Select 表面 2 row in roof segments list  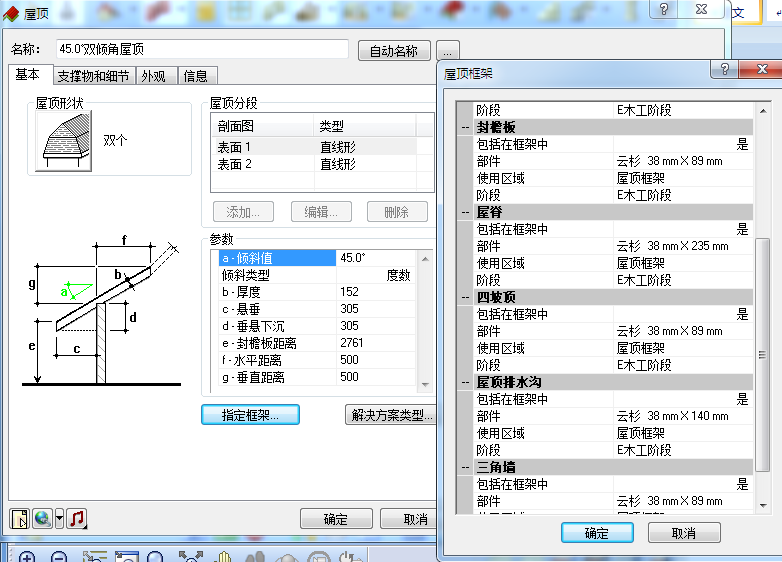(236, 164)
